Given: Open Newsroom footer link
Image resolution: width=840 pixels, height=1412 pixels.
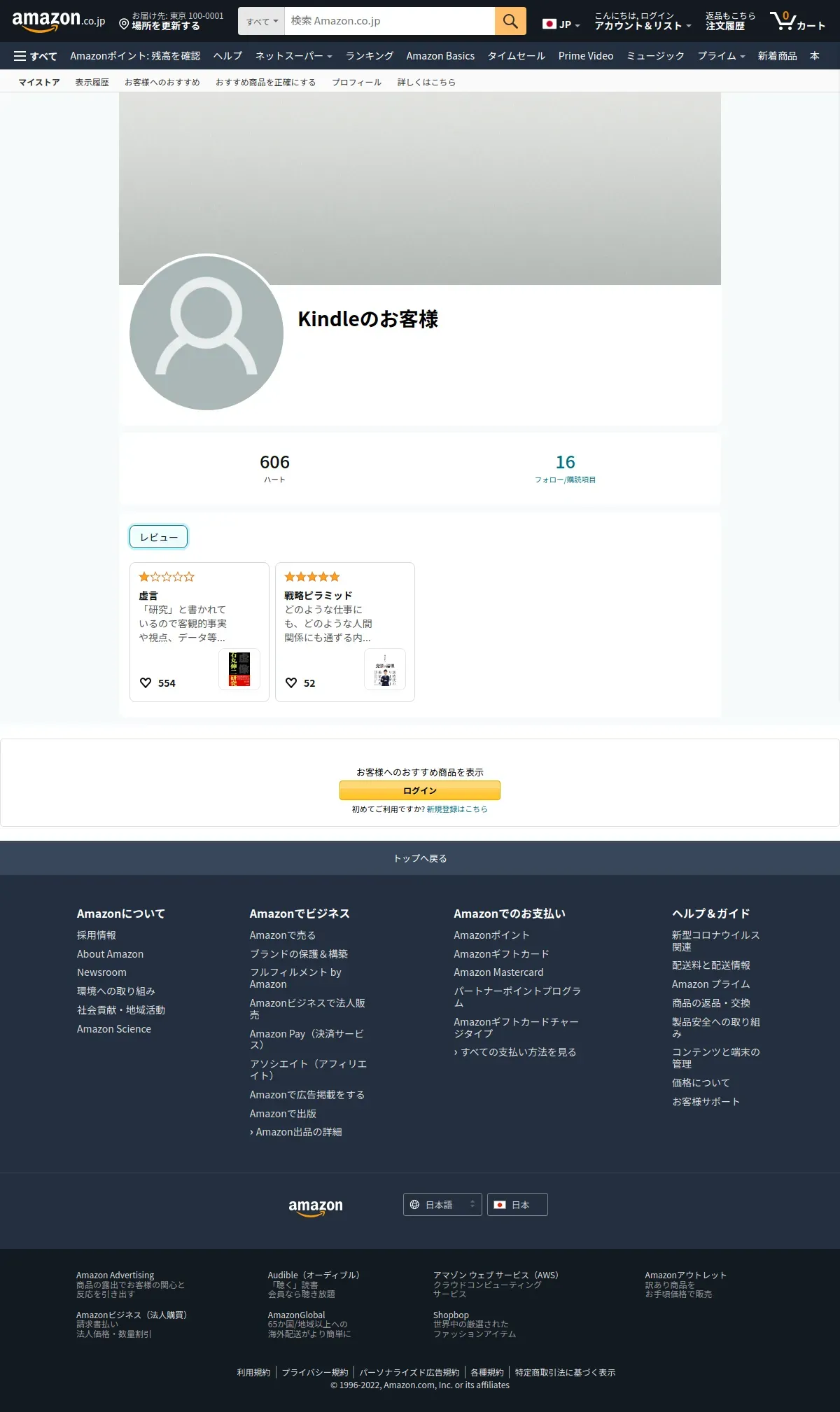Looking at the screenshot, I should tap(101, 972).
